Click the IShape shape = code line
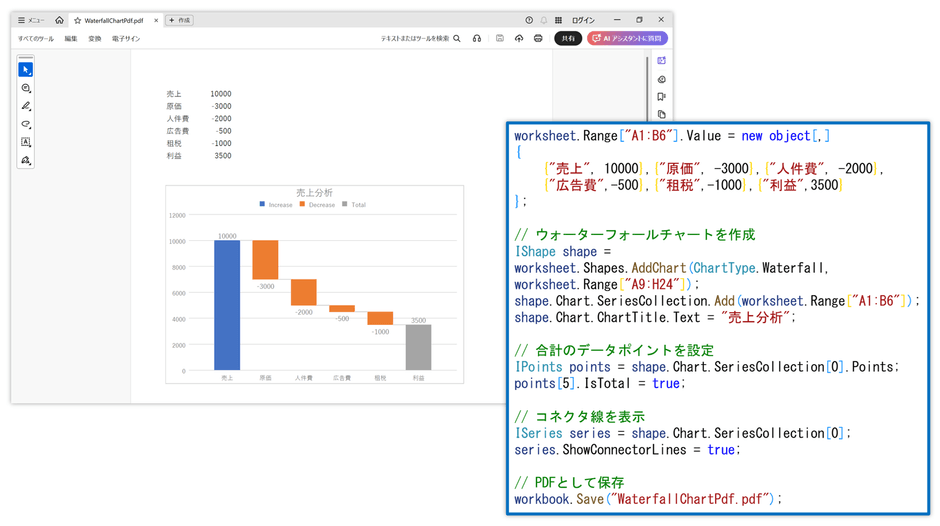 click(562, 251)
